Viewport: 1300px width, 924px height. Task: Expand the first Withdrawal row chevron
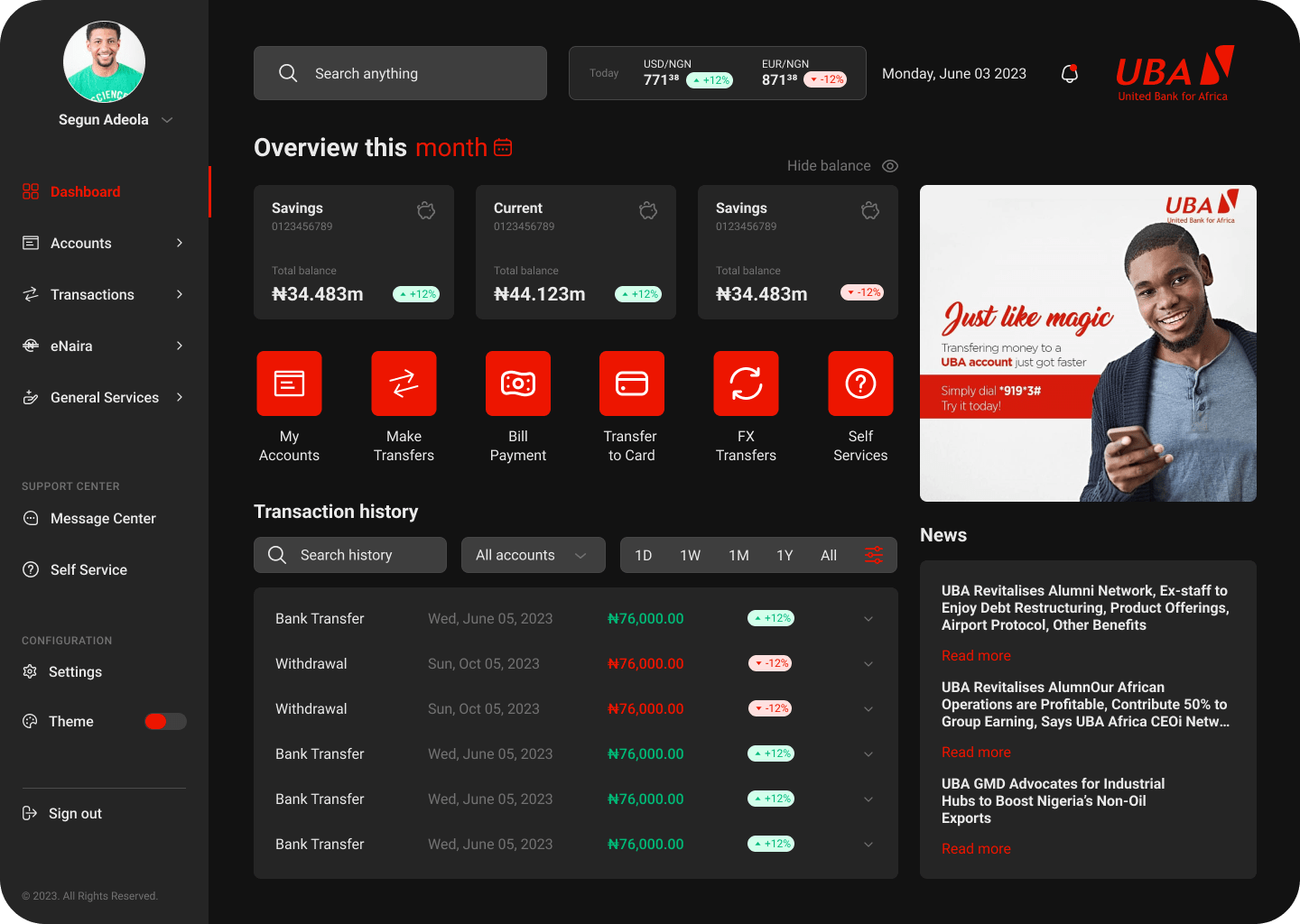coord(868,664)
